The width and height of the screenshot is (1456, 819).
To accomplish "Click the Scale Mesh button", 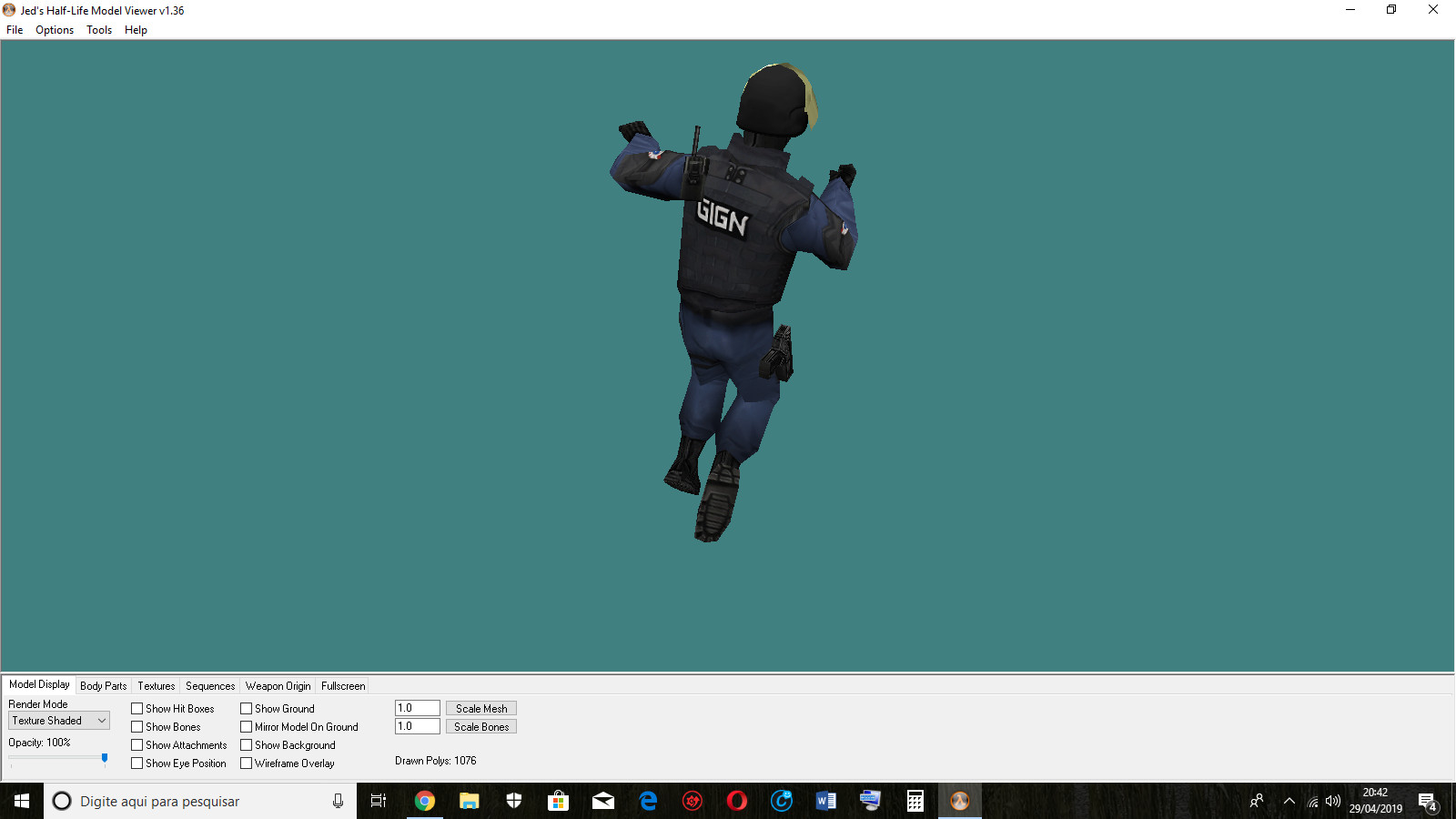I will point(480,708).
